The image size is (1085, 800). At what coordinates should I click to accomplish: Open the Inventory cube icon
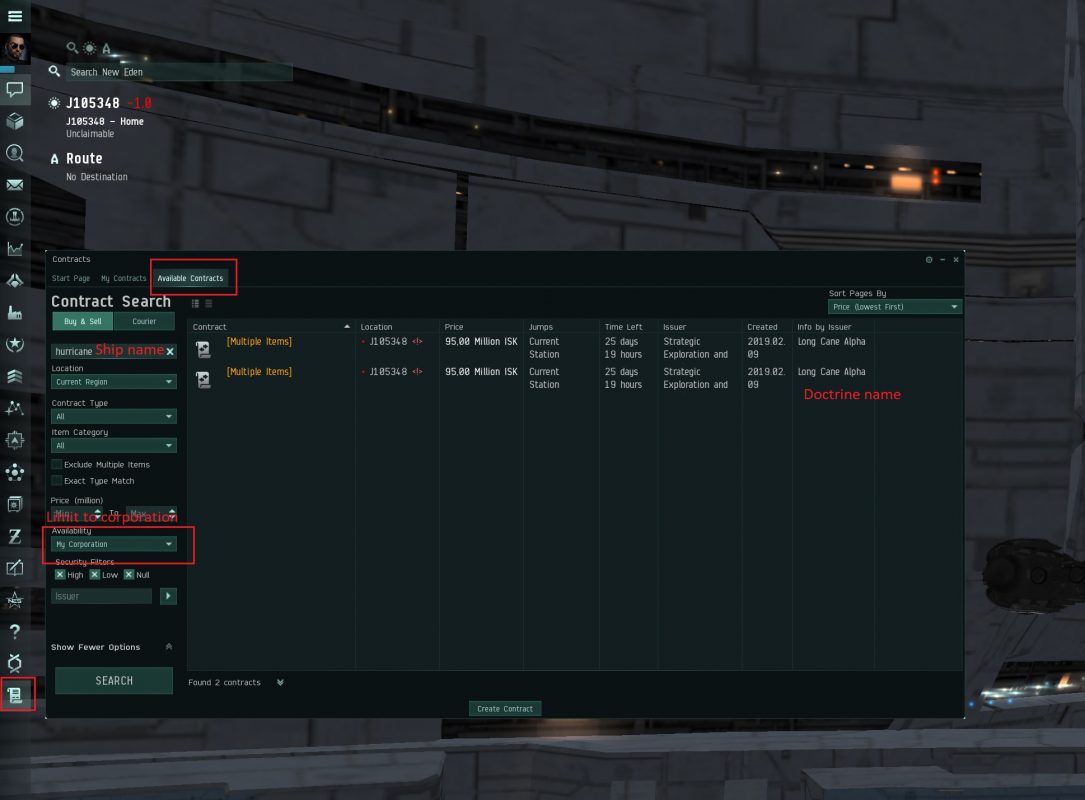15,121
